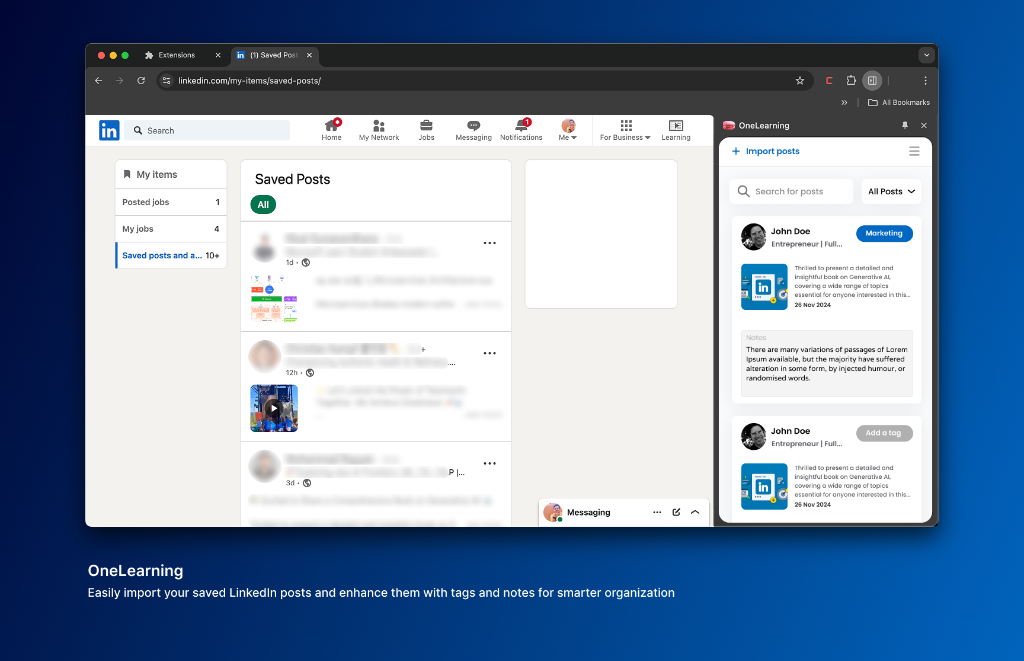Image resolution: width=1024 pixels, height=661 pixels.
Task: Click browser forward arrow
Action: click(120, 81)
